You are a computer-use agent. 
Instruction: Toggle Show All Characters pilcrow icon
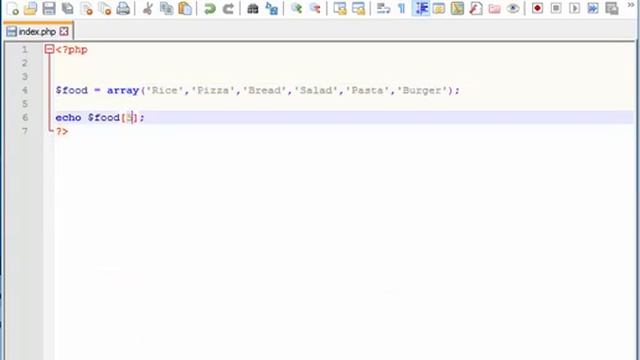click(402, 8)
